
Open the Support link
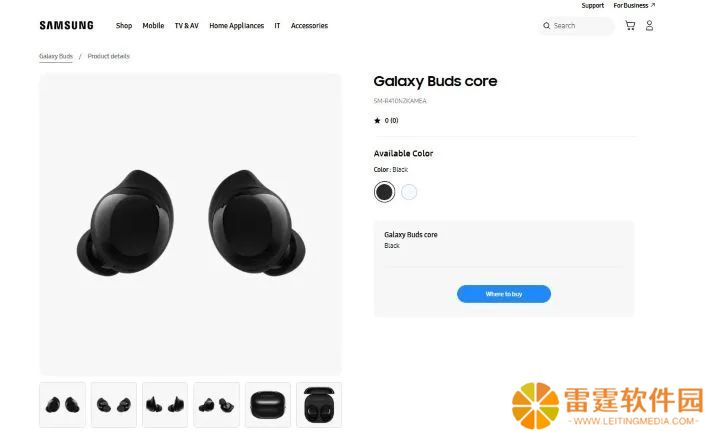tap(592, 5)
